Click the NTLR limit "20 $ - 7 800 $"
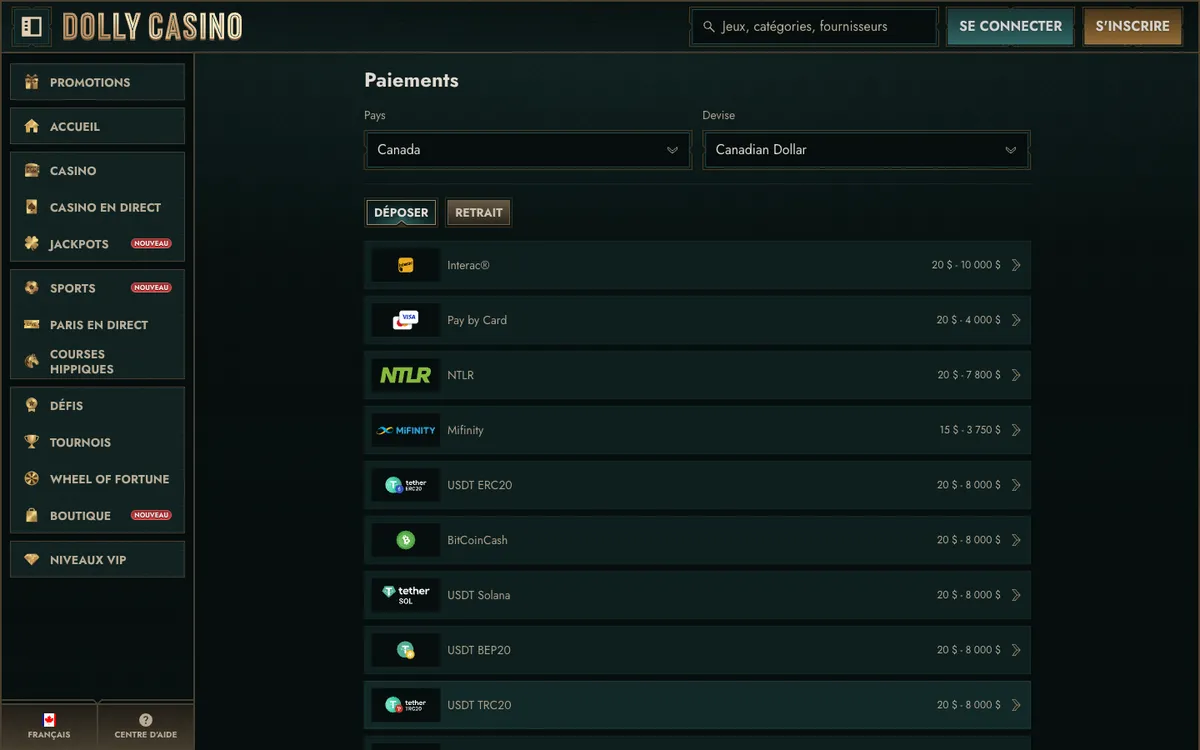The width and height of the screenshot is (1200, 750). (969, 375)
